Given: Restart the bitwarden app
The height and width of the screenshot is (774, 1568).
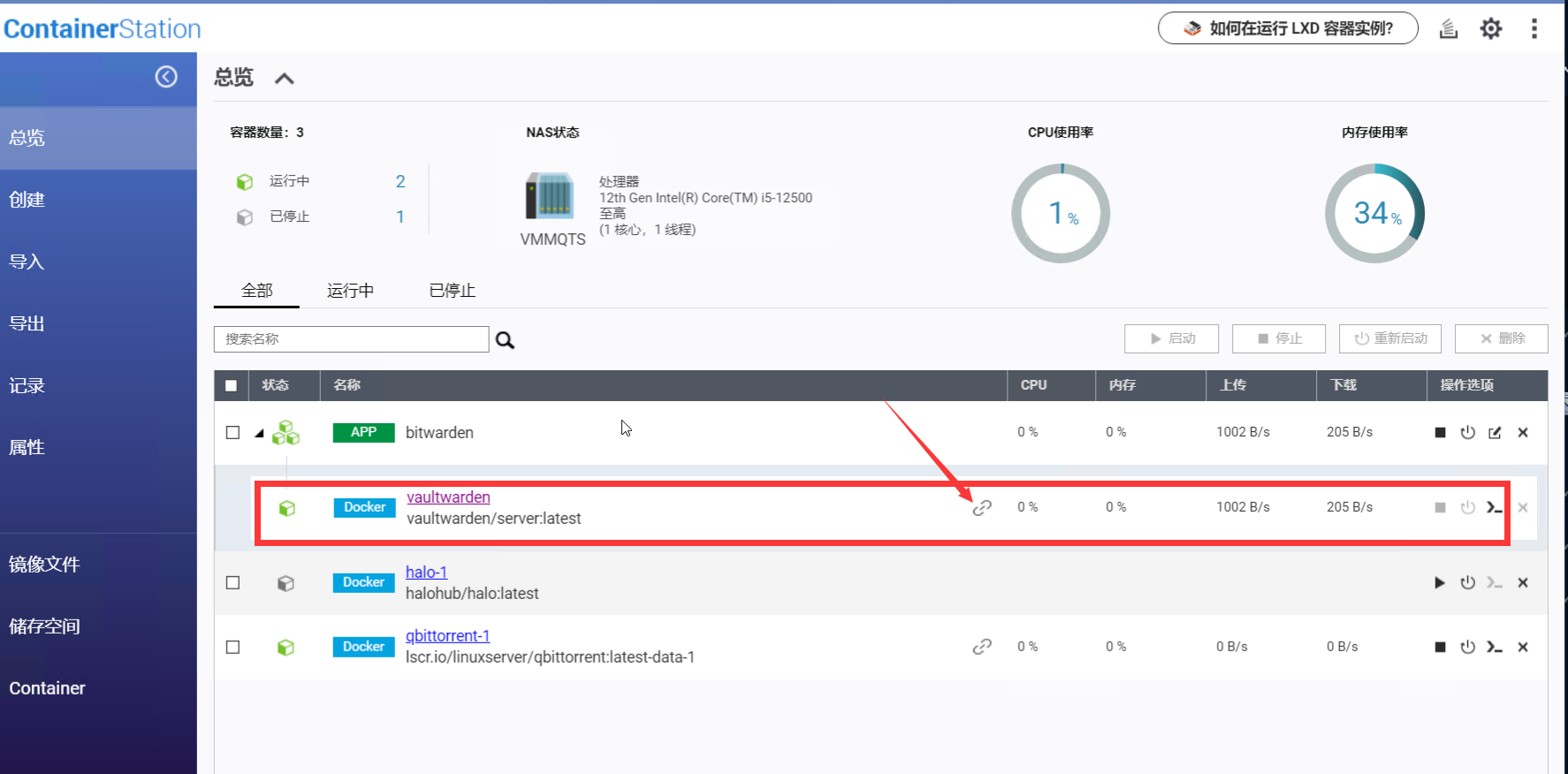Looking at the screenshot, I should coord(1468,433).
